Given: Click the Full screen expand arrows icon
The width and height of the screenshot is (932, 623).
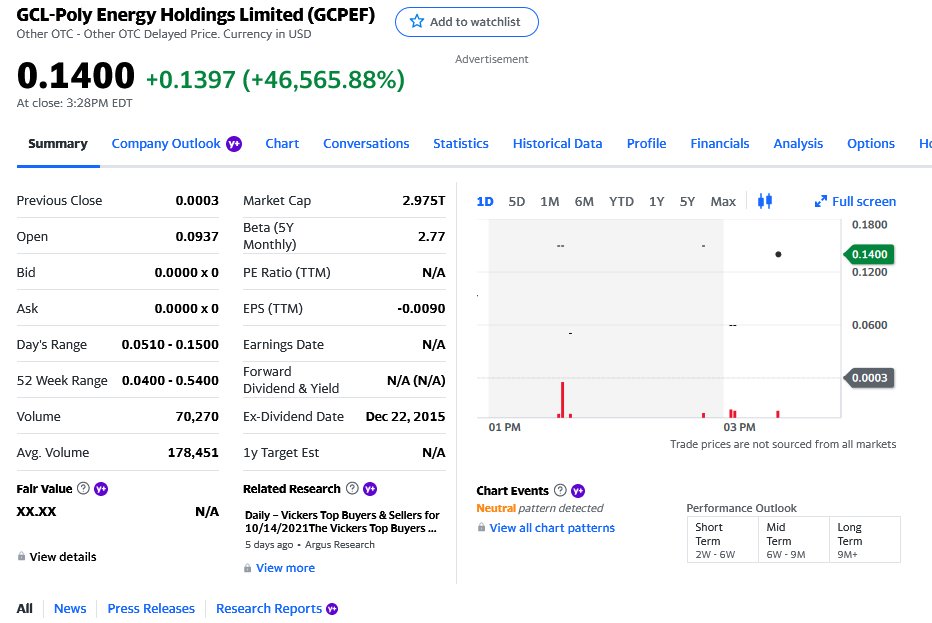Looking at the screenshot, I should tap(821, 202).
